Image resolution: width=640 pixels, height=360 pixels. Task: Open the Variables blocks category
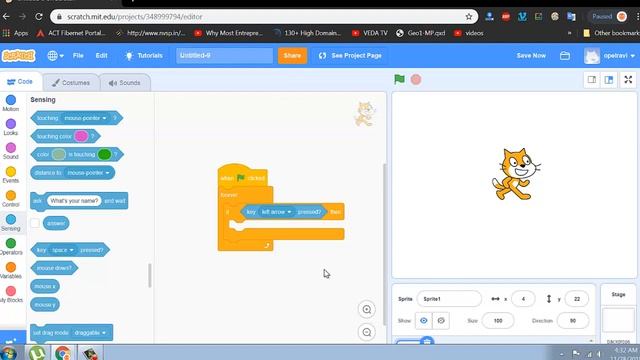[x=11, y=270]
